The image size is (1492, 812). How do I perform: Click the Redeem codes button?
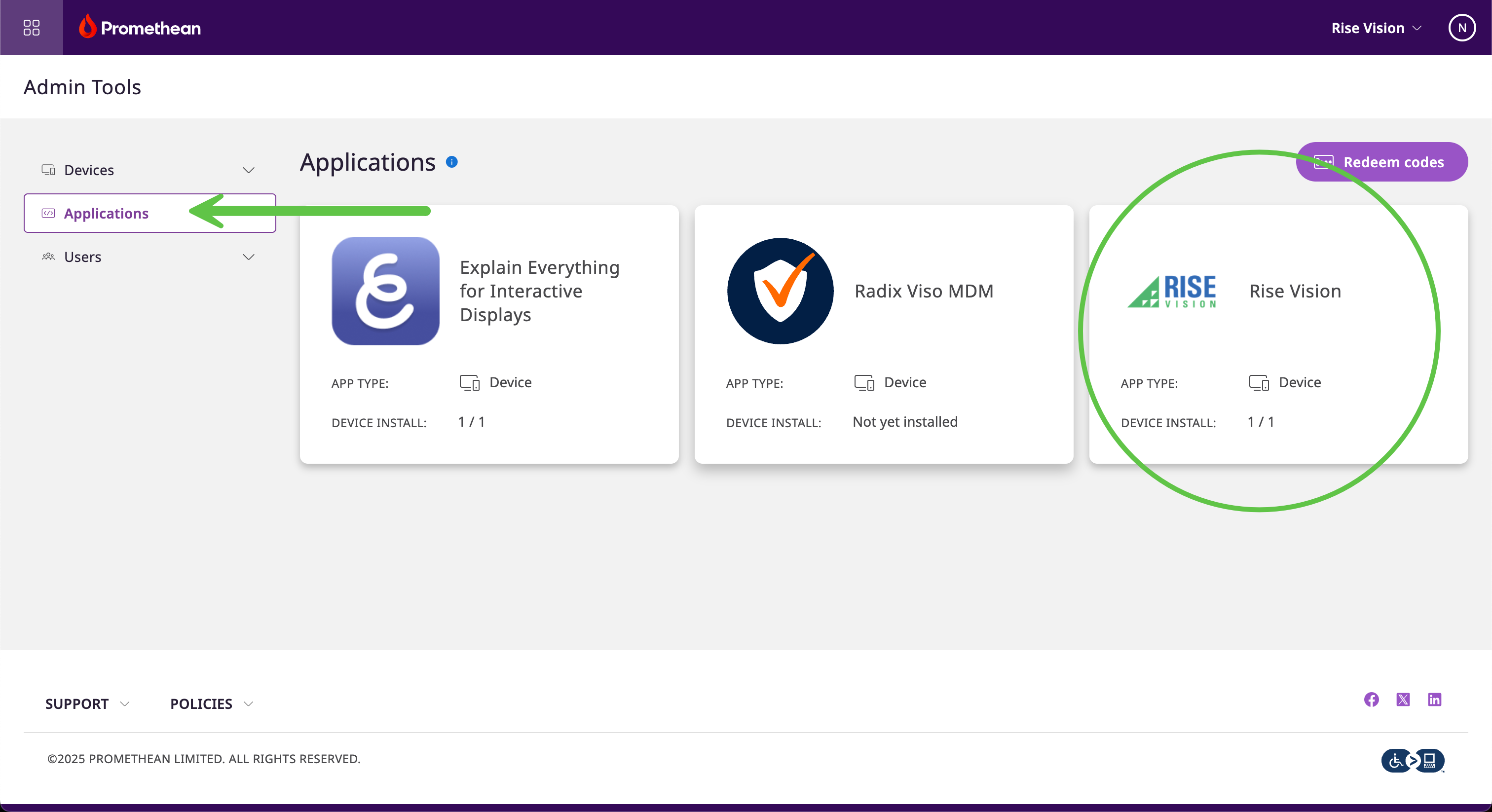[1382, 162]
